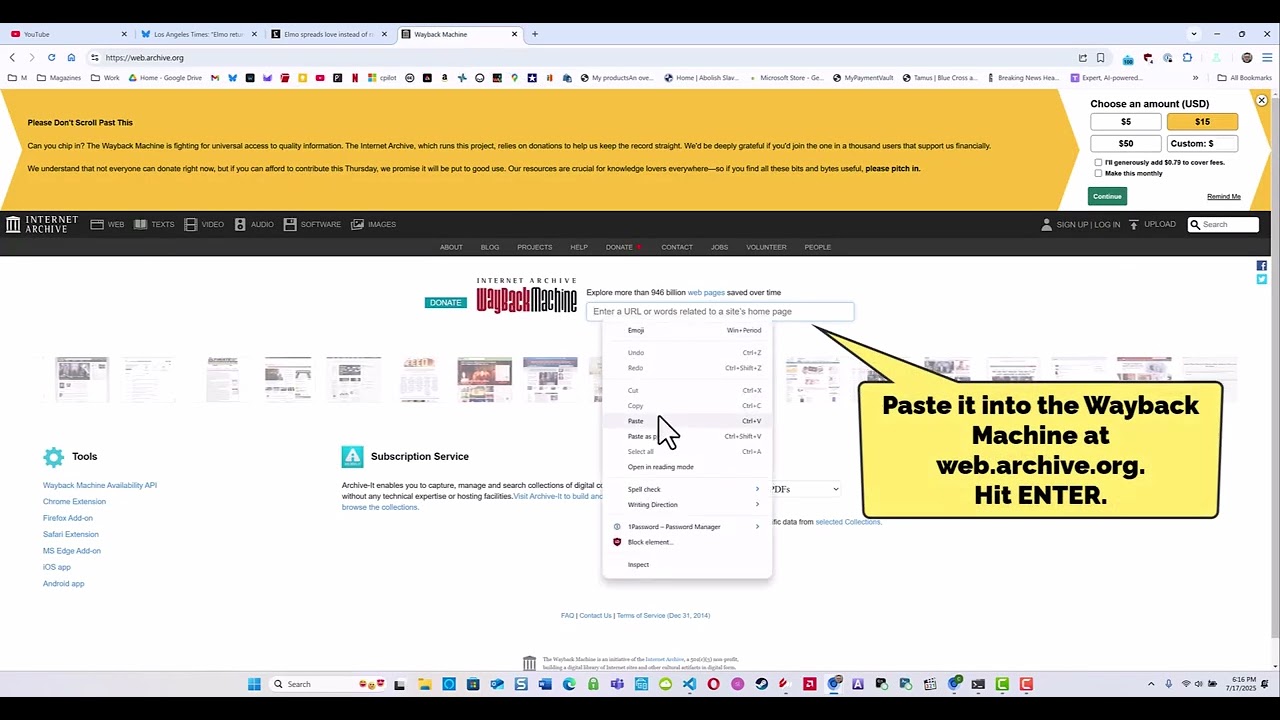Expand the Writing Direction submenu
This screenshot has width=1280, height=720.
[x=687, y=504]
